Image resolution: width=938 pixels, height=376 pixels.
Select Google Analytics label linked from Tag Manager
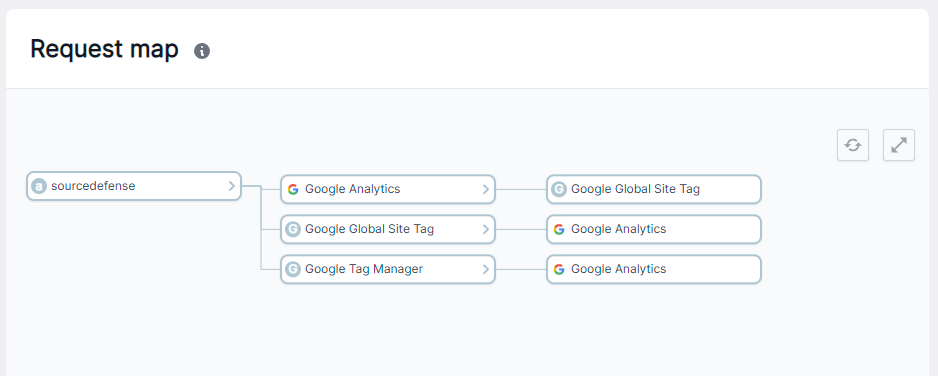619,269
